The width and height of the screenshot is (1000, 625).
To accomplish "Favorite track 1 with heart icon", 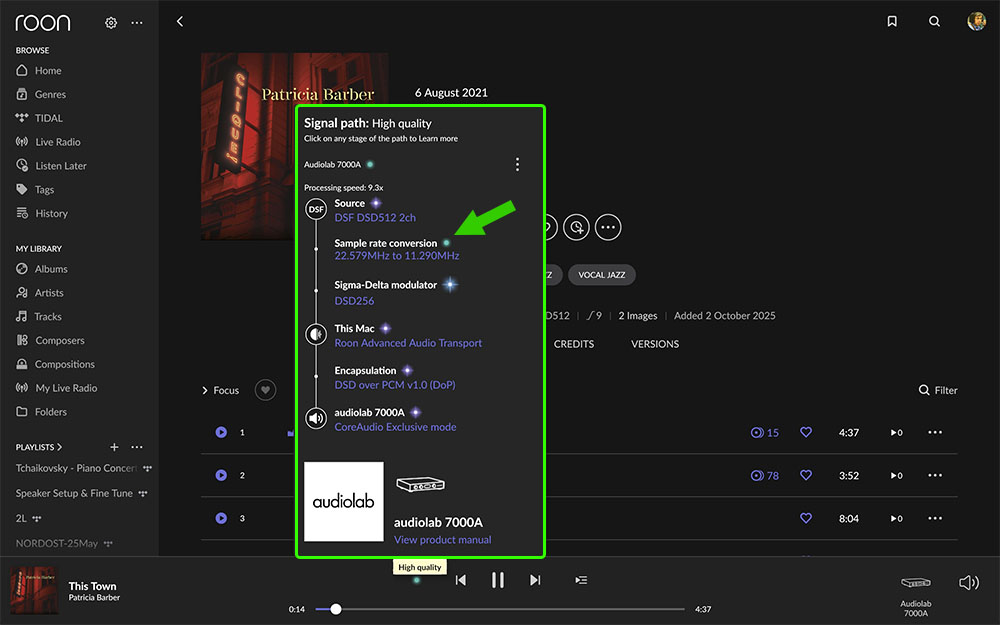I will click(806, 433).
